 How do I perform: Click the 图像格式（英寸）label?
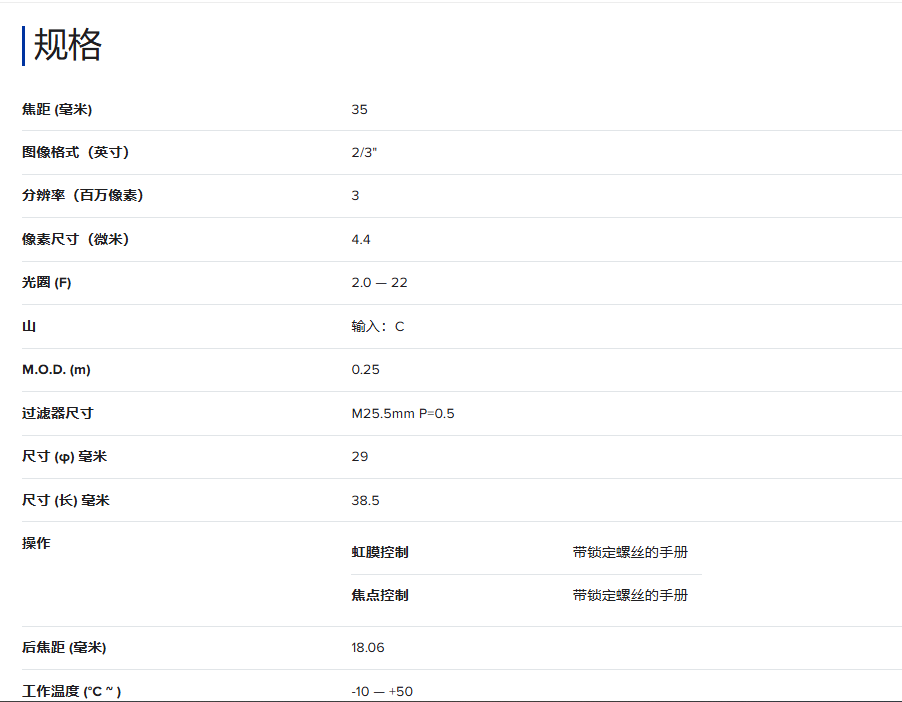coord(76,152)
